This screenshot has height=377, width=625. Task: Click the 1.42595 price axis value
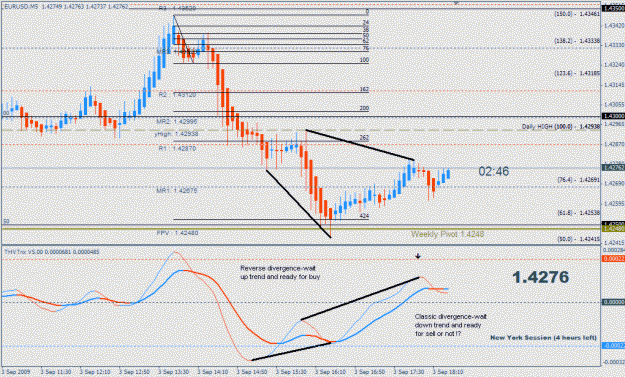pyautogui.click(x=614, y=203)
